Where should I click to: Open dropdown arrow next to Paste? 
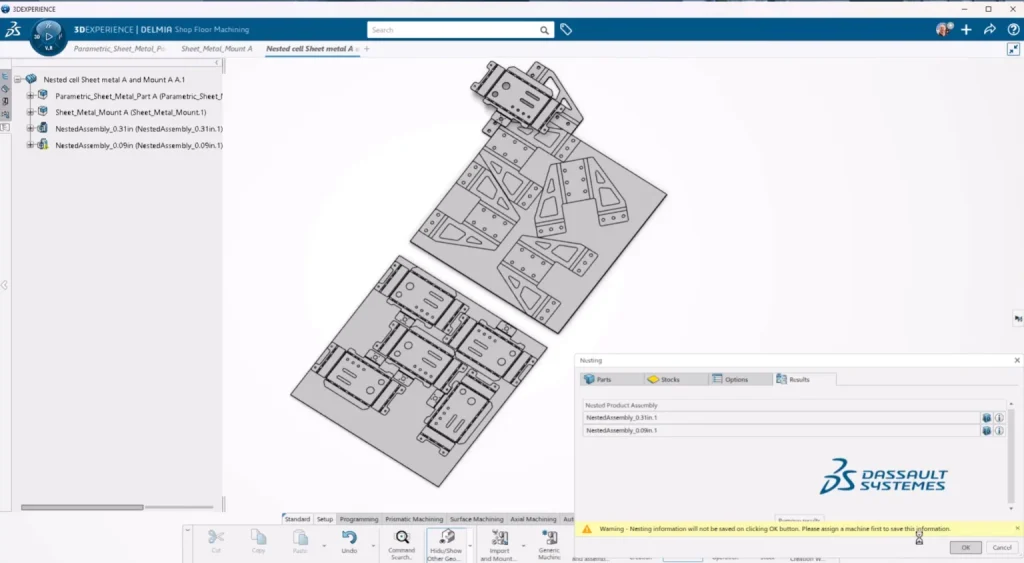[324, 545]
